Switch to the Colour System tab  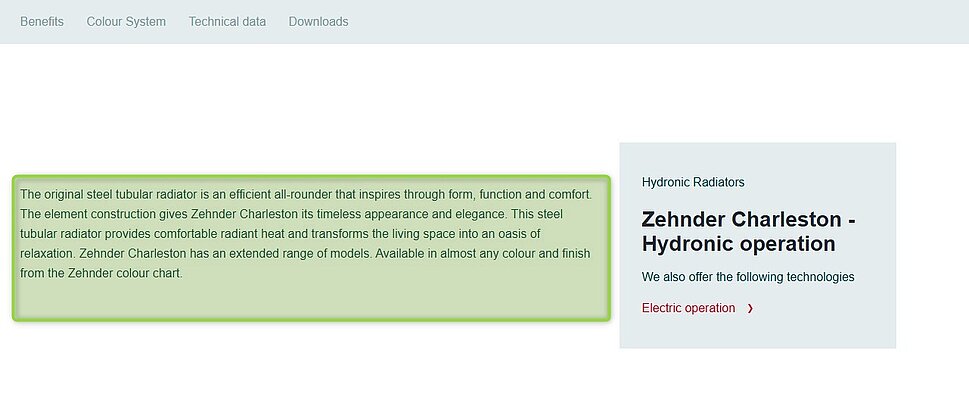click(126, 21)
